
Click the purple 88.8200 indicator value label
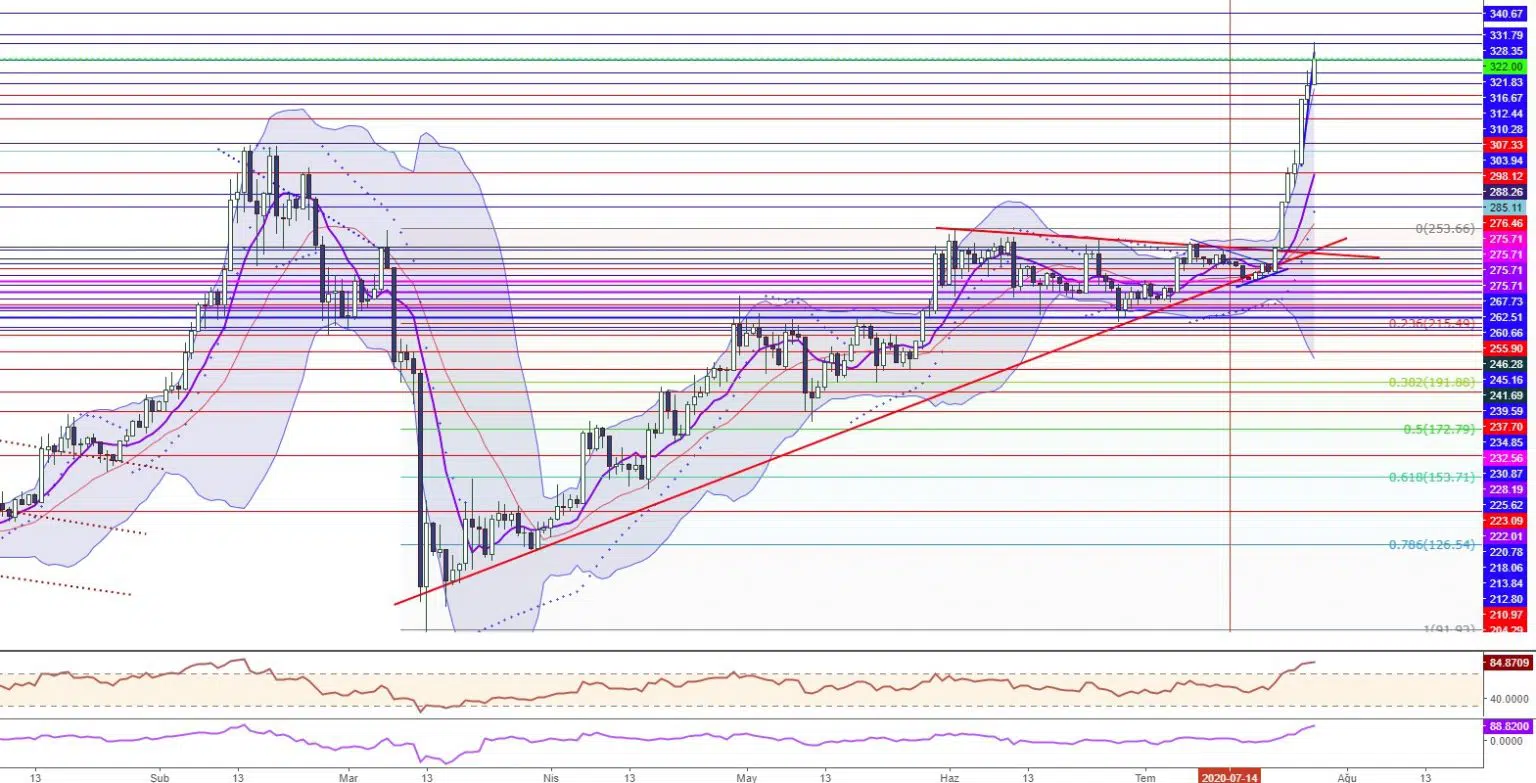[x=1509, y=727]
